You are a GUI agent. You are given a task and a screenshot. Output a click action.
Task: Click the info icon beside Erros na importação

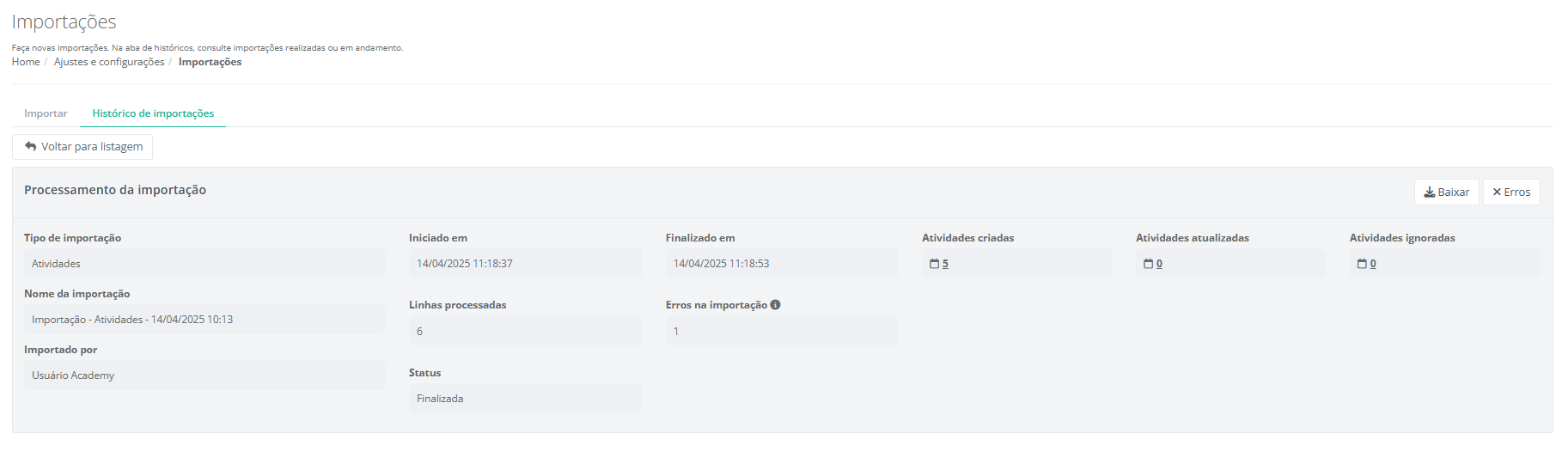click(x=775, y=305)
